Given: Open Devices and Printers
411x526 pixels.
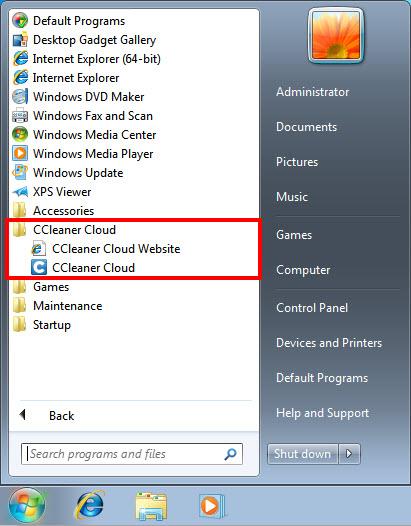Looking at the screenshot, I should (x=329, y=343).
